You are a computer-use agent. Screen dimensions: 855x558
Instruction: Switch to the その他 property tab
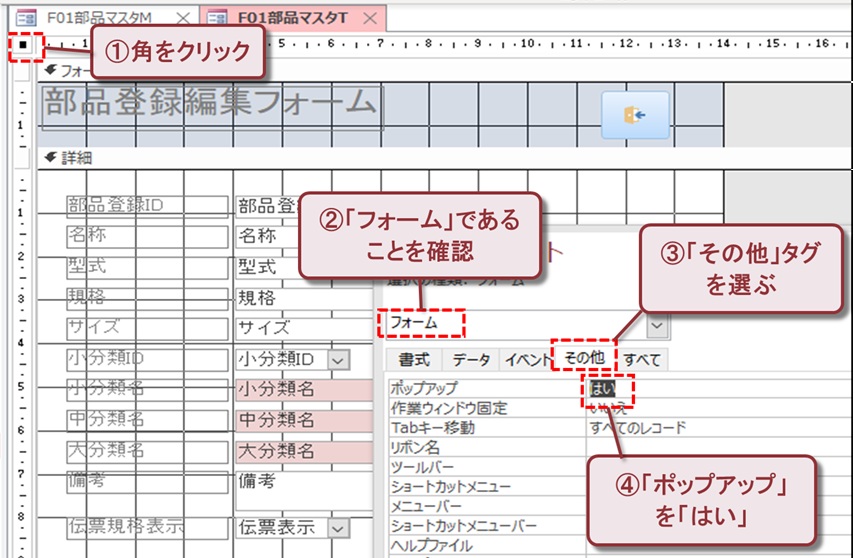(x=582, y=358)
